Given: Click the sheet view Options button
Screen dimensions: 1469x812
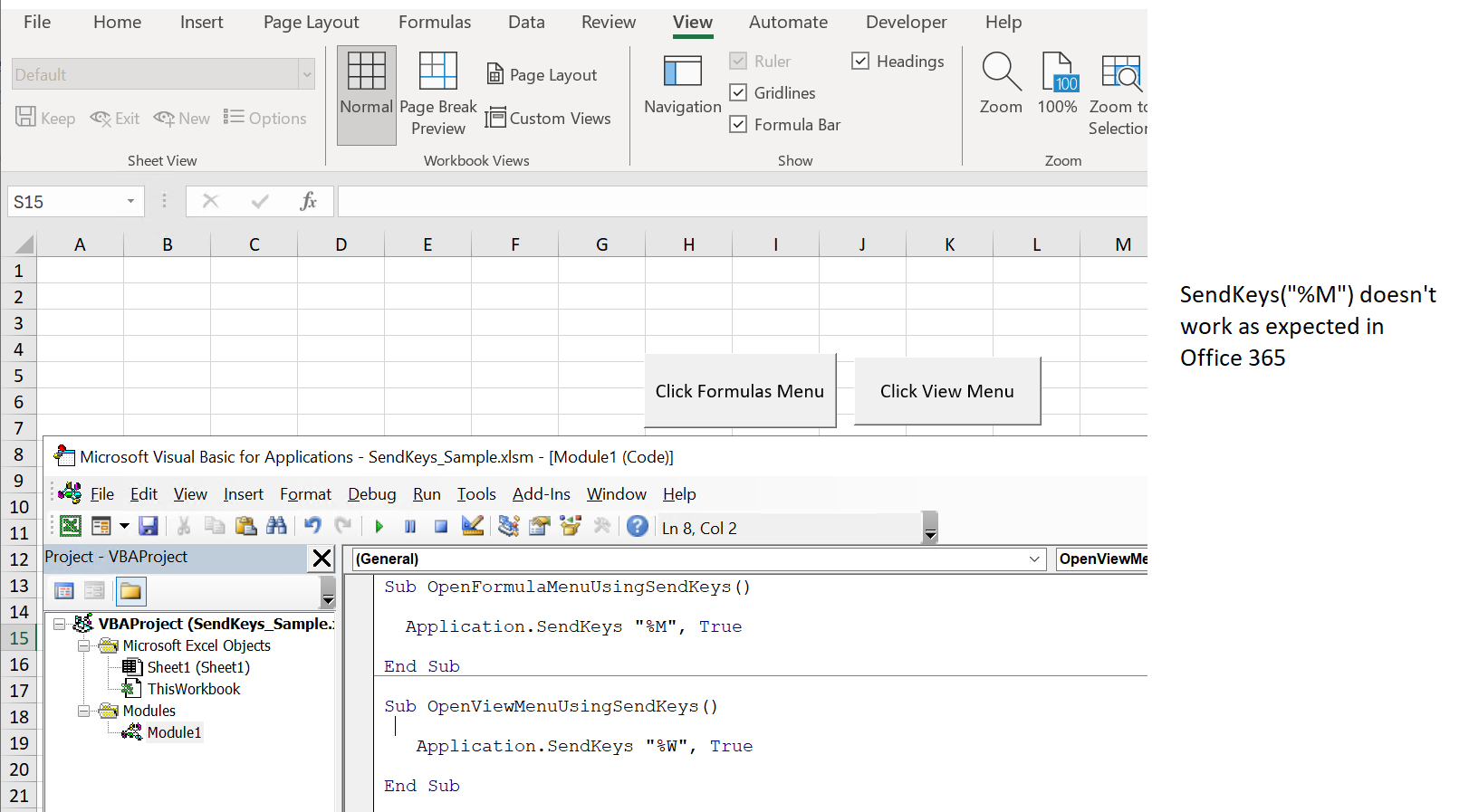Looking at the screenshot, I should tap(265, 119).
